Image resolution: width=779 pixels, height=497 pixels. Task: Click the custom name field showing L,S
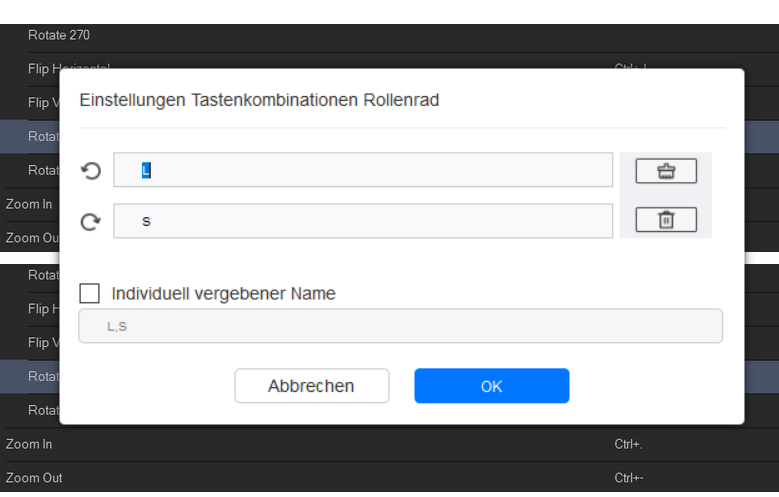pos(400,326)
